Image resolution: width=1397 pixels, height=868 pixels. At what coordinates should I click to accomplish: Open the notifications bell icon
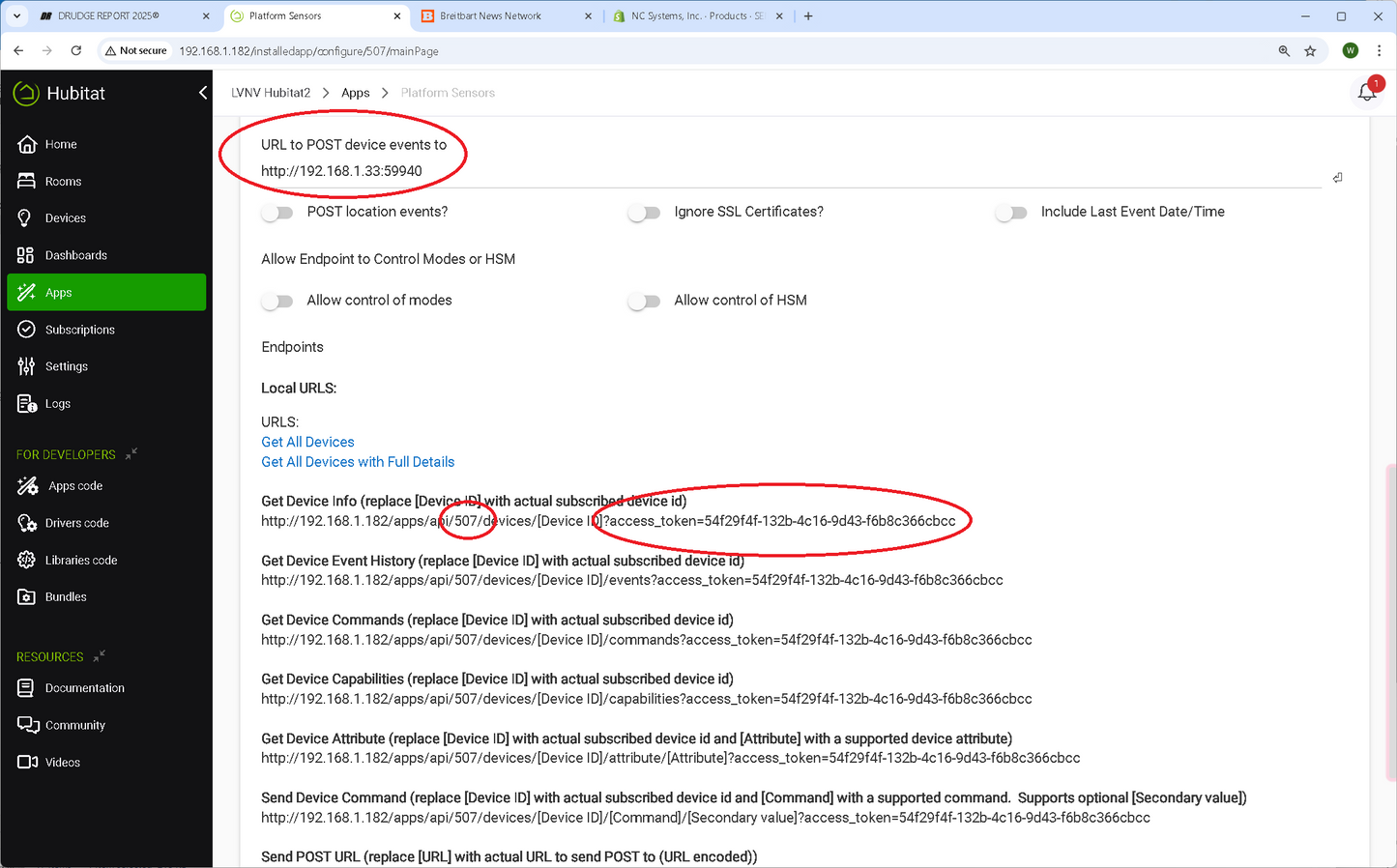click(1366, 93)
